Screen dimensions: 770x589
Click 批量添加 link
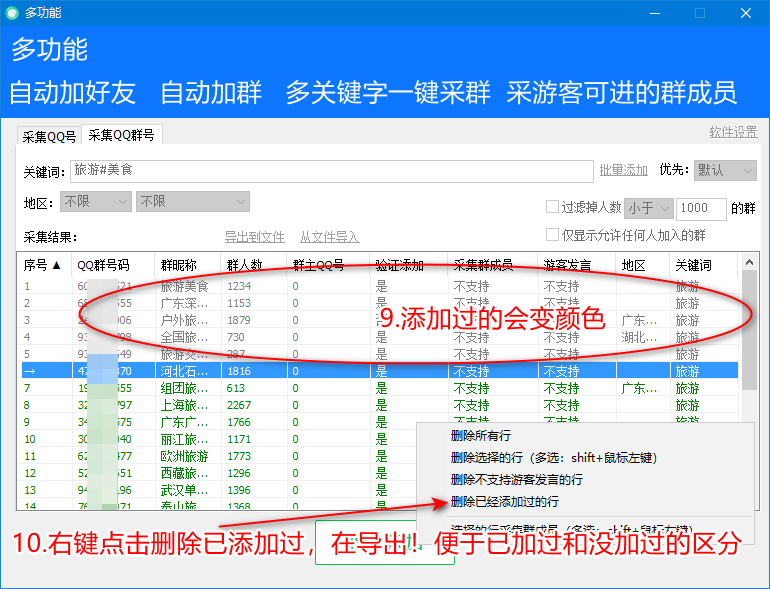pyautogui.click(x=623, y=170)
